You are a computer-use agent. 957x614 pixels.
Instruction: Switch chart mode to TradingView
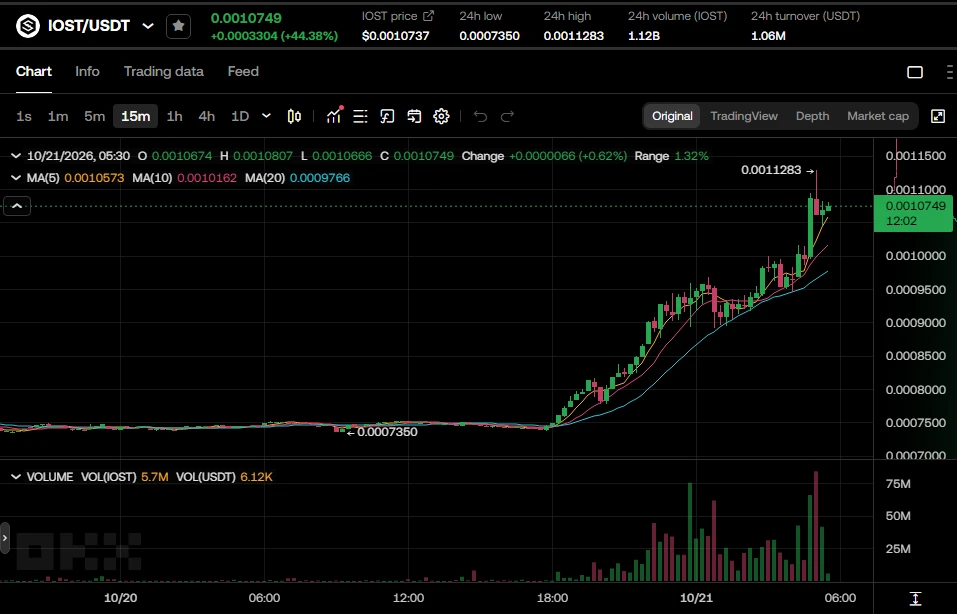(x=744, y=116)
